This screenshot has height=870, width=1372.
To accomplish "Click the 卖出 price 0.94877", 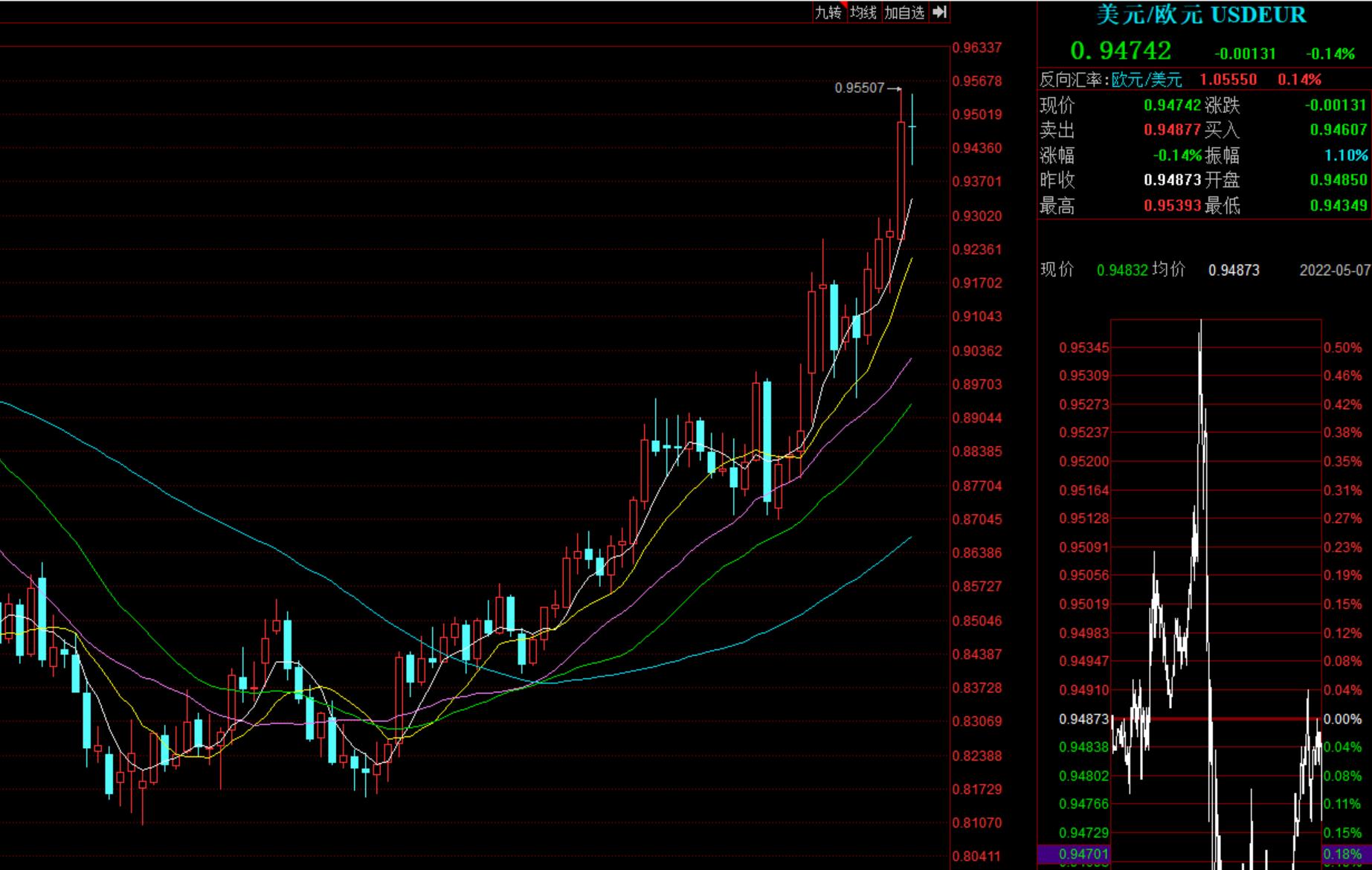I will tap(1172, 129).
